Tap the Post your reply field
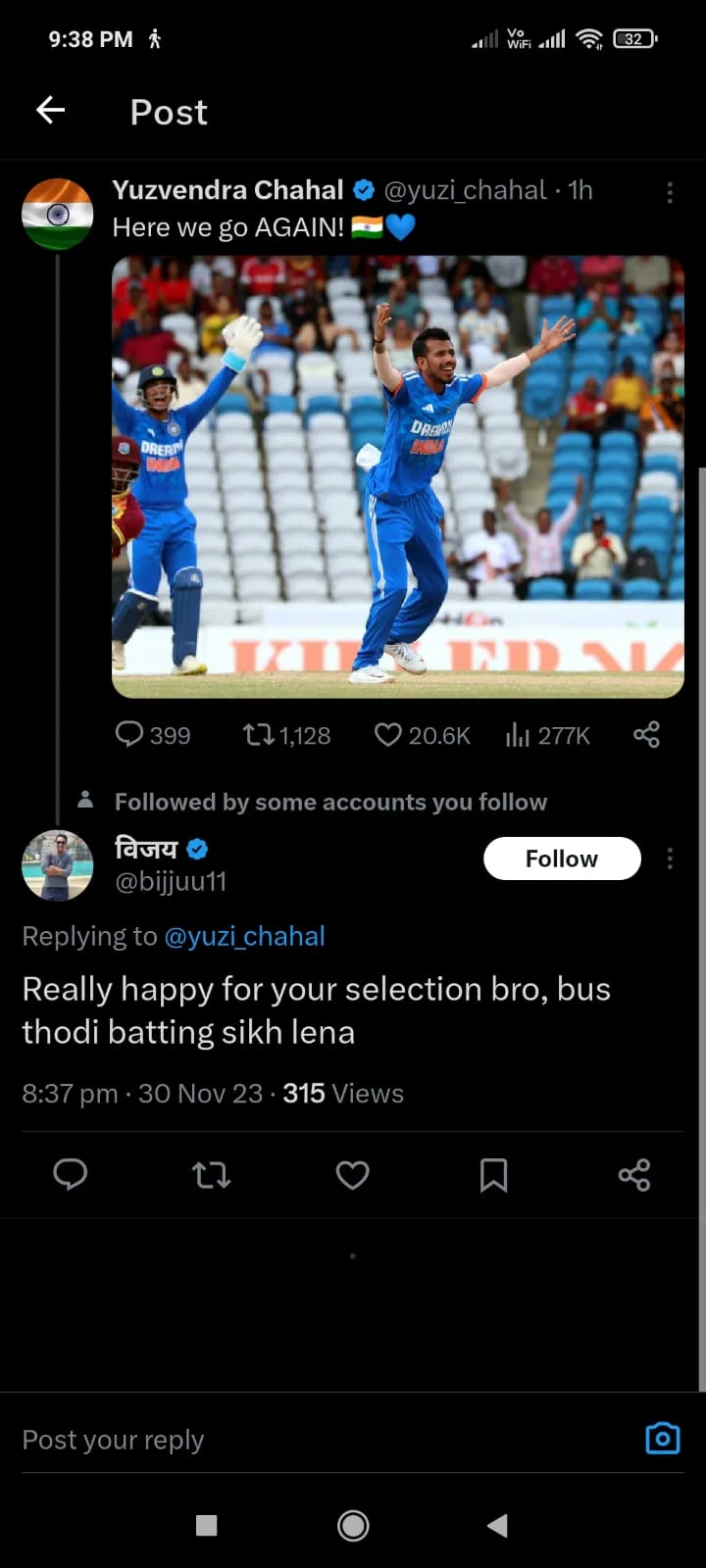This screenshot has width=706, height=1568. (x=294, y=1440)
